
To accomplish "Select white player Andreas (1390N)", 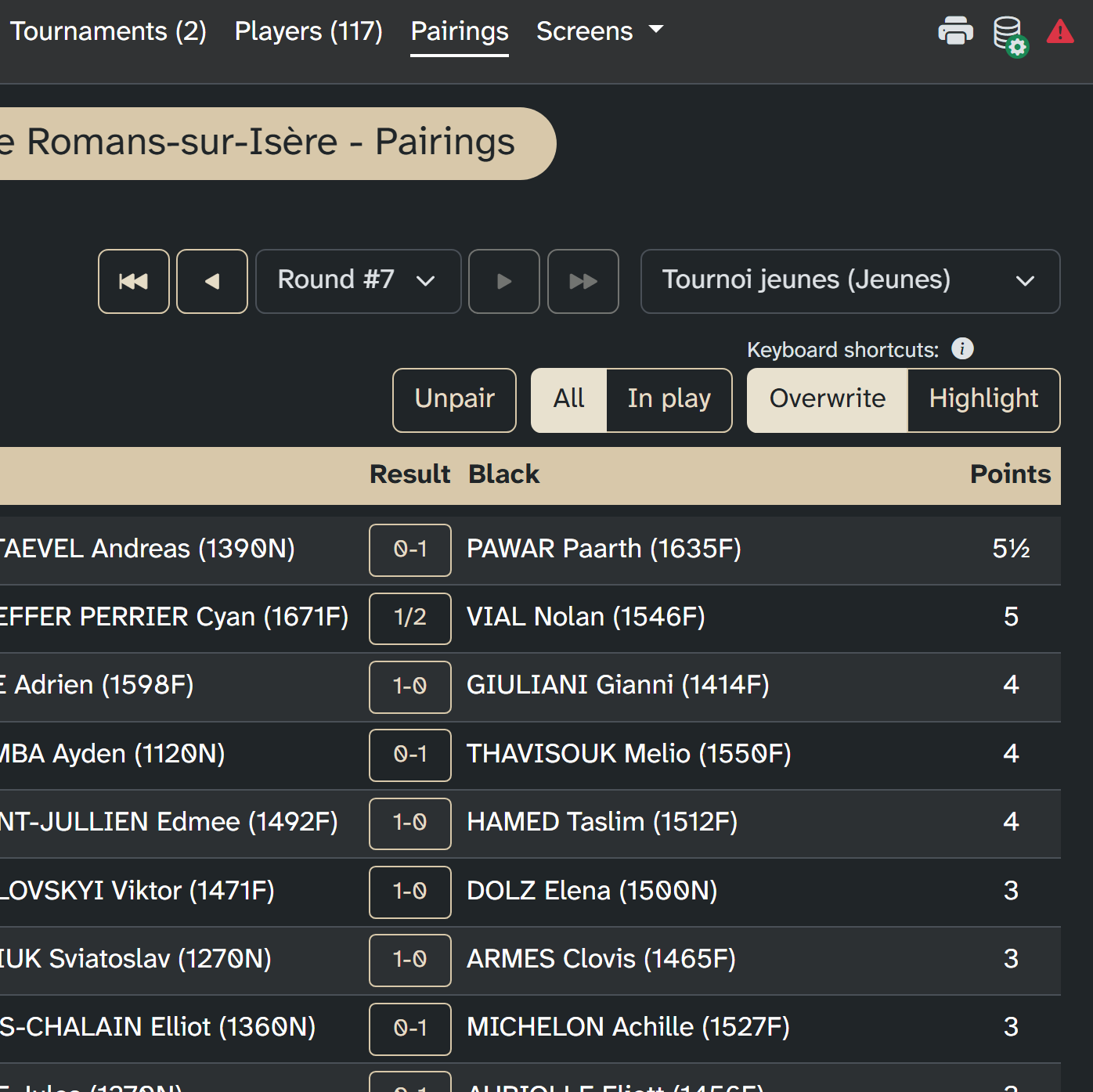I will click(x=147, y=549).
